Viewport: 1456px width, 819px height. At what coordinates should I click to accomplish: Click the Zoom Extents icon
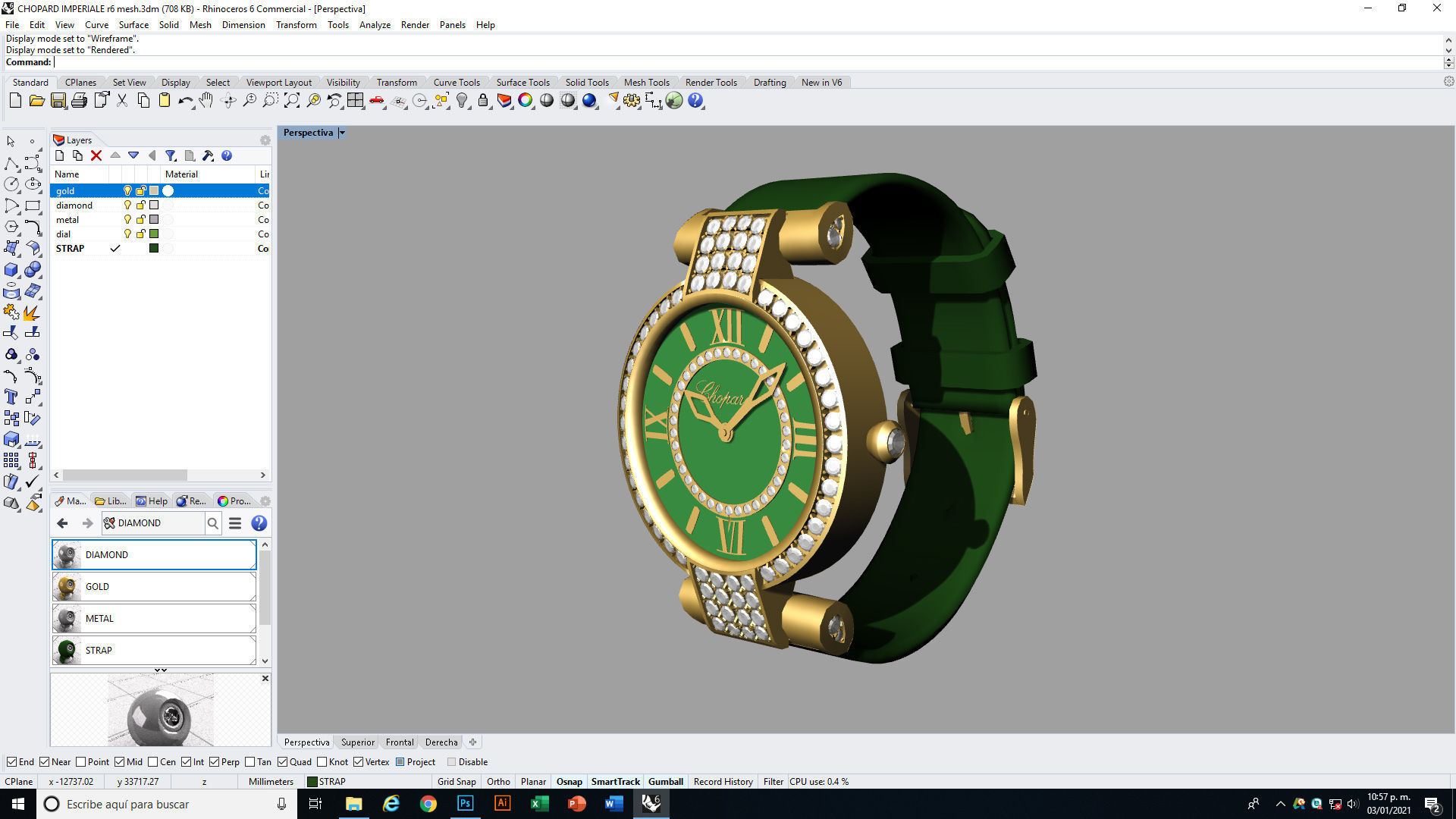click(291, 100)
